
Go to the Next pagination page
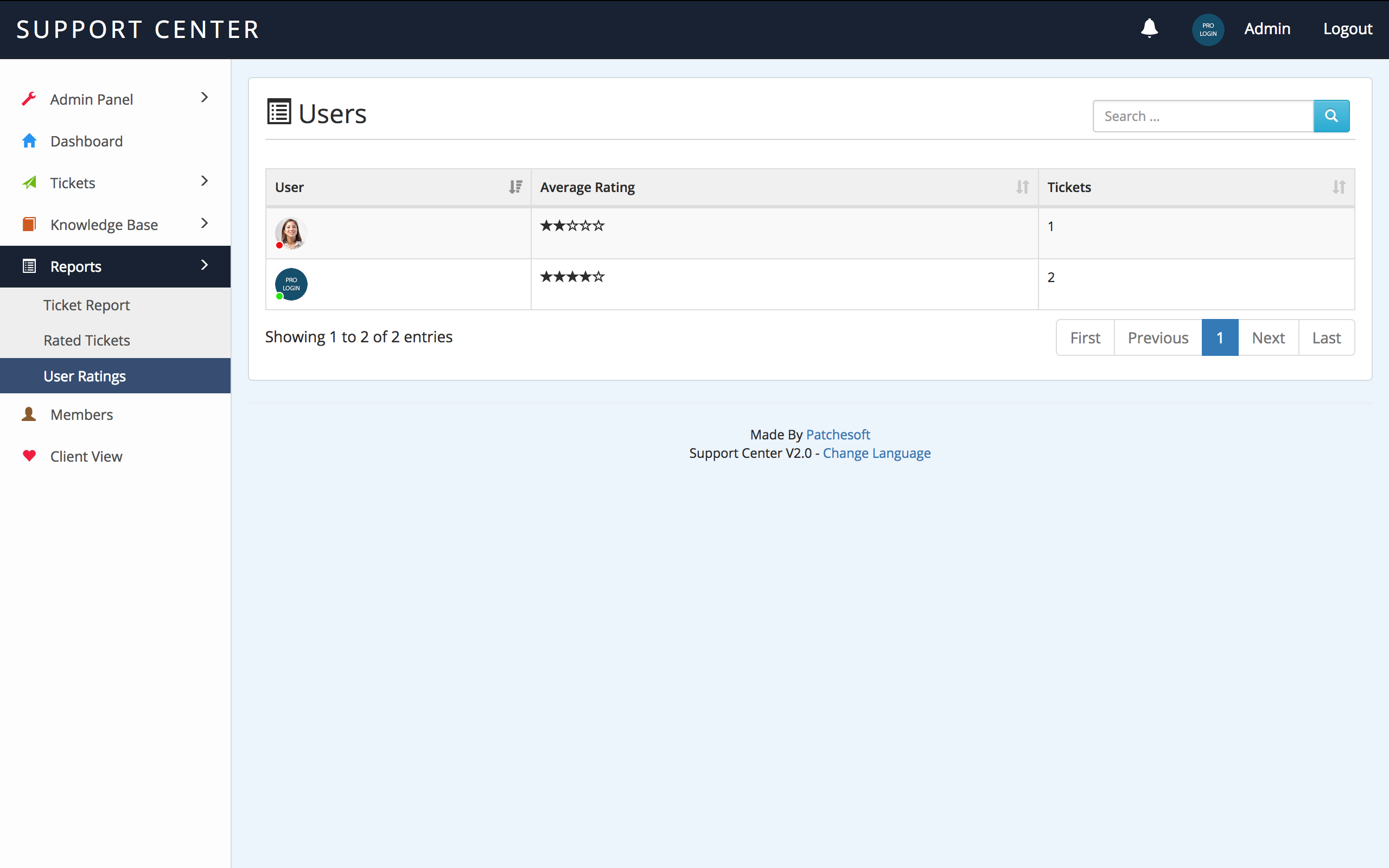1268,337
